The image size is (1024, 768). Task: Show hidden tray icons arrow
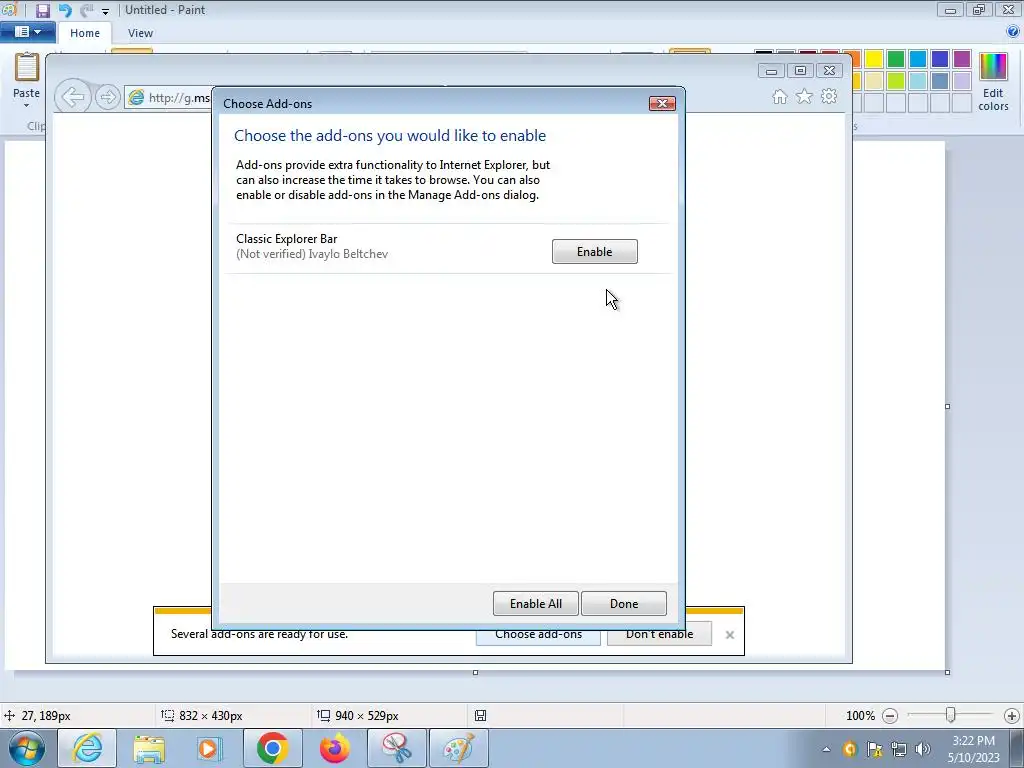[826, 750]
